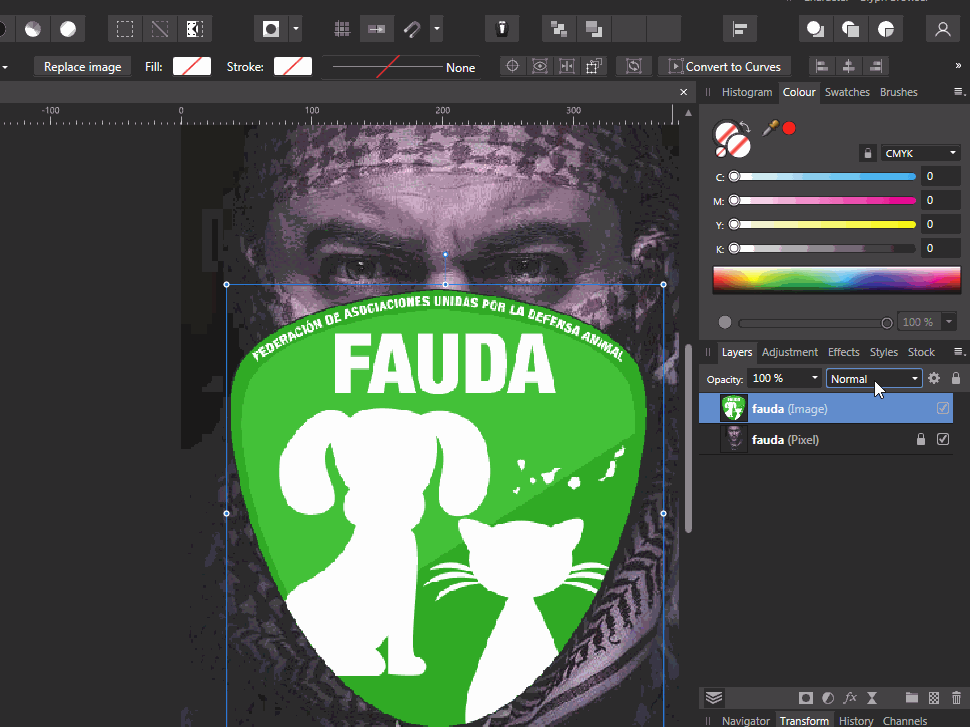Screen dimensions: 970x727
Task: Click the Deselect icon in top toolbar
Action: tap(160, 29)
